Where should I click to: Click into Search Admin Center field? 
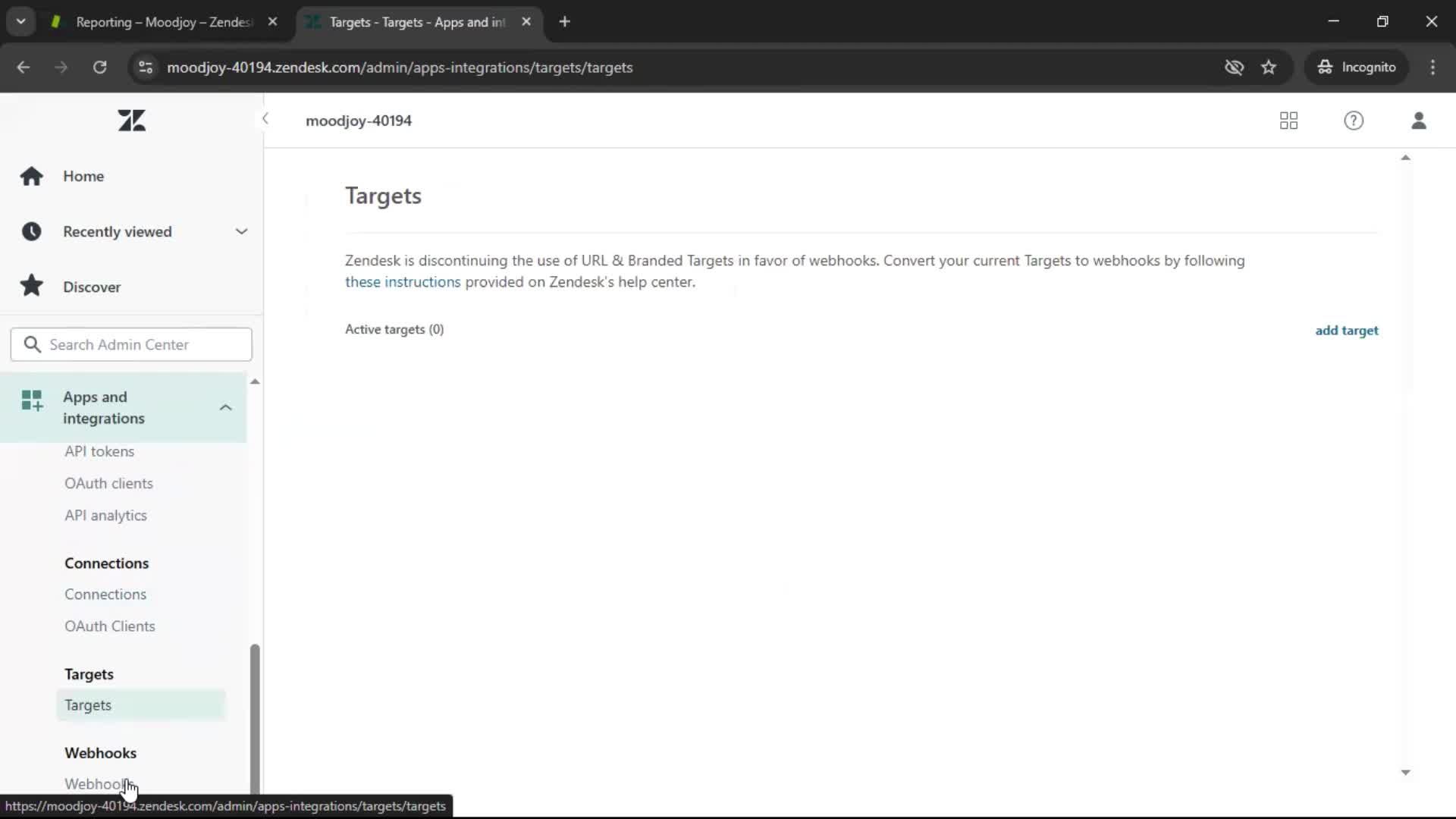131,344
